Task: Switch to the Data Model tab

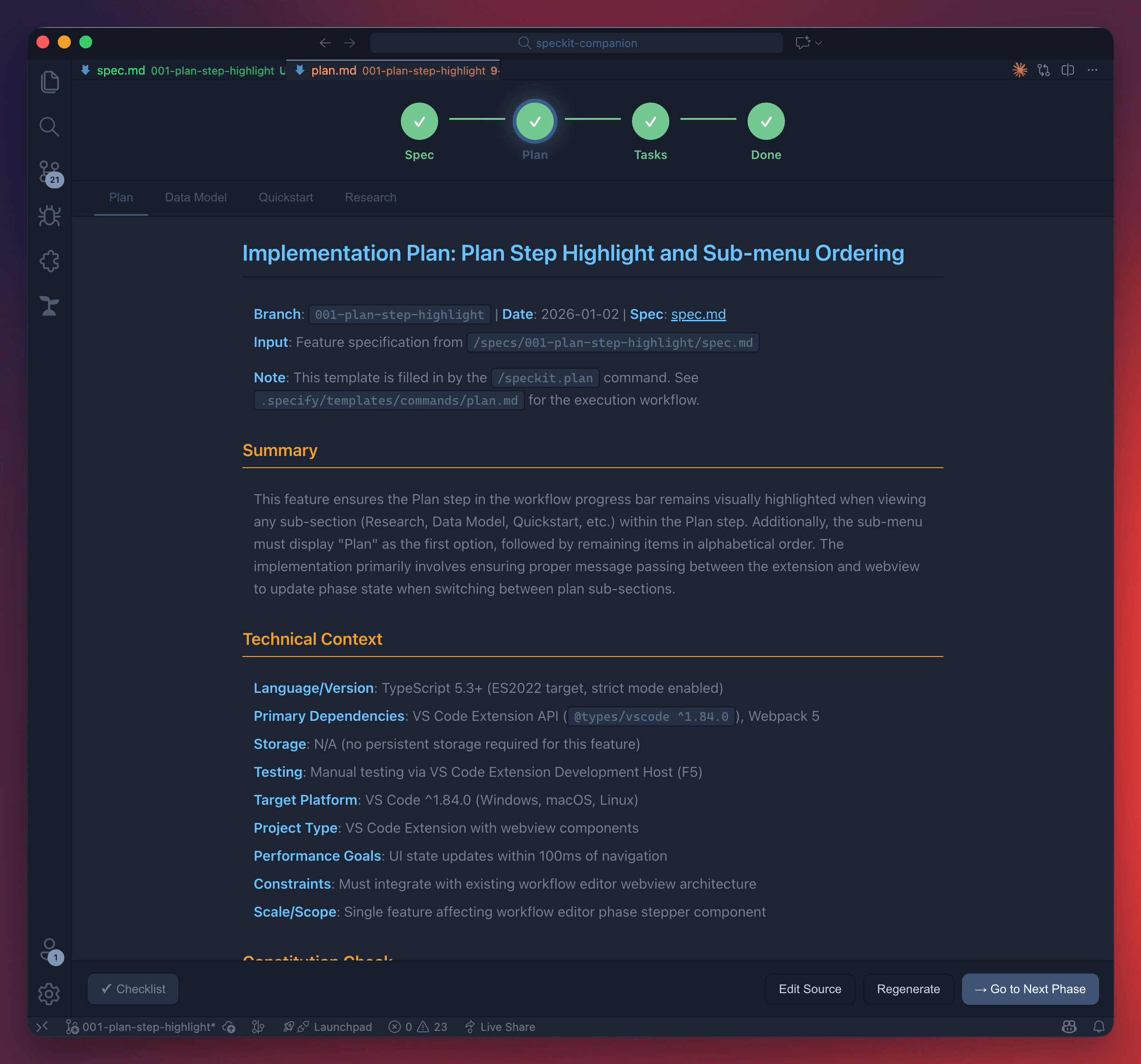Action: pos(195,197)
